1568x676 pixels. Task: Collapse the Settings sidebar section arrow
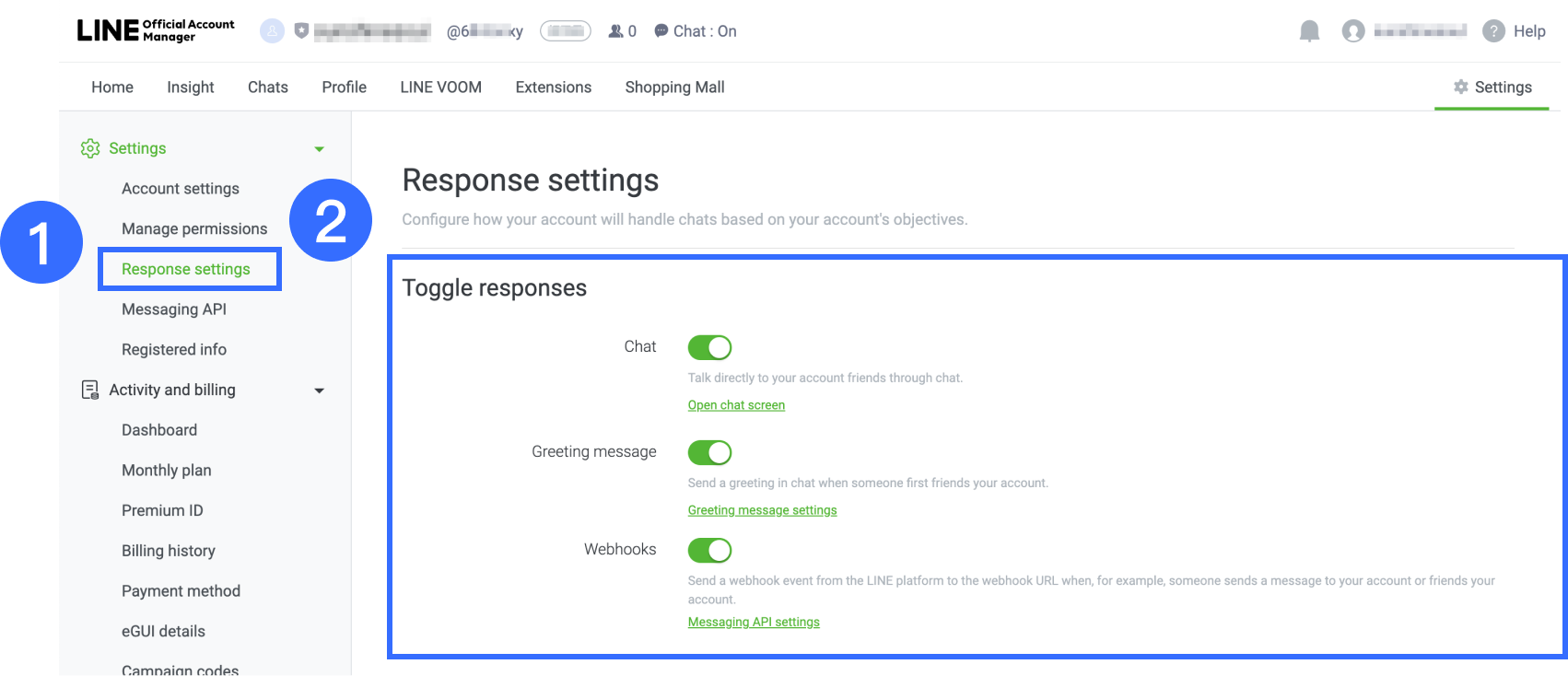(x=319, y=149)
